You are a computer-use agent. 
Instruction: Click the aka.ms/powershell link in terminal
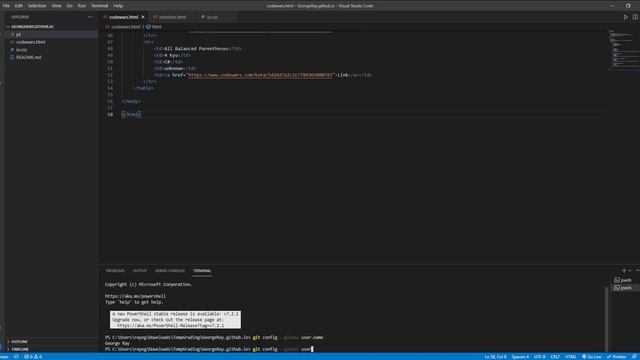click(136, 296)
